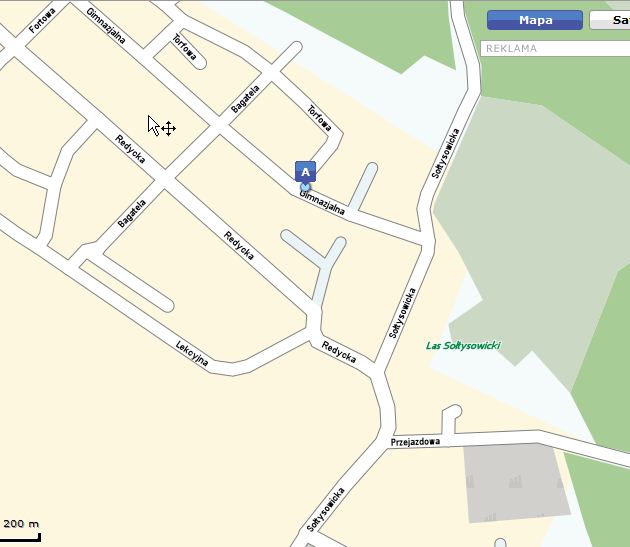Click the Przejazdowa street label
Screen dimensions: 630x547
point(415,442)
